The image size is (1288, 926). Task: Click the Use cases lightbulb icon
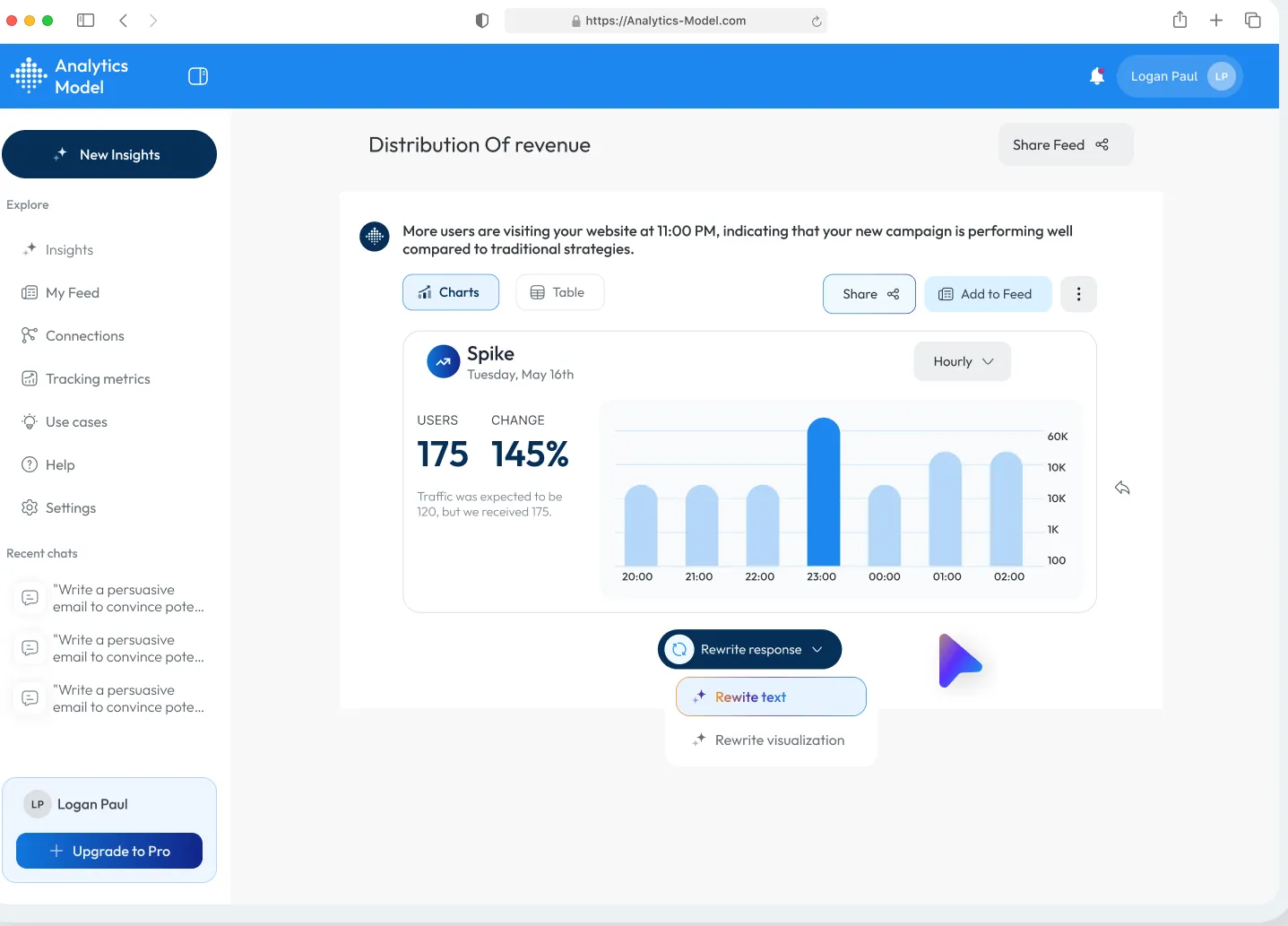click(30, 421)
